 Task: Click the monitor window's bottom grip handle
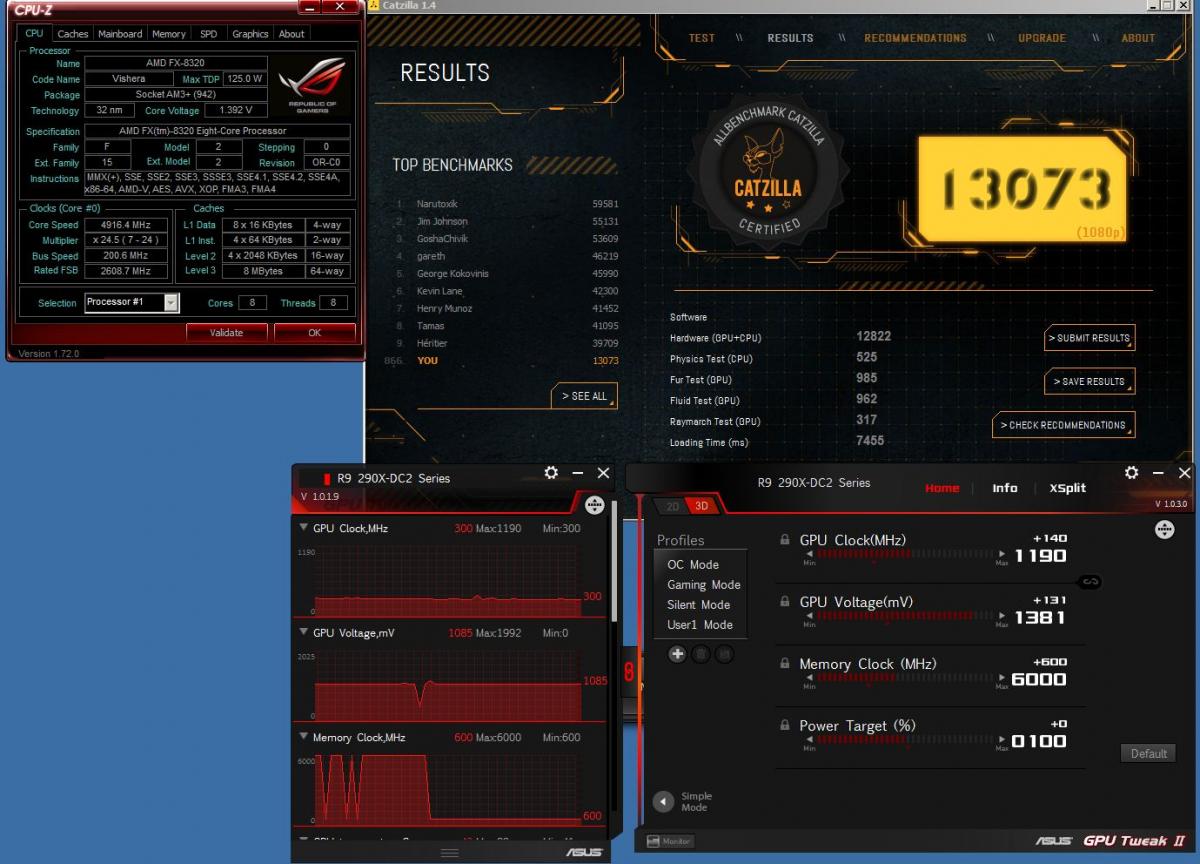(x=450, y=852)
